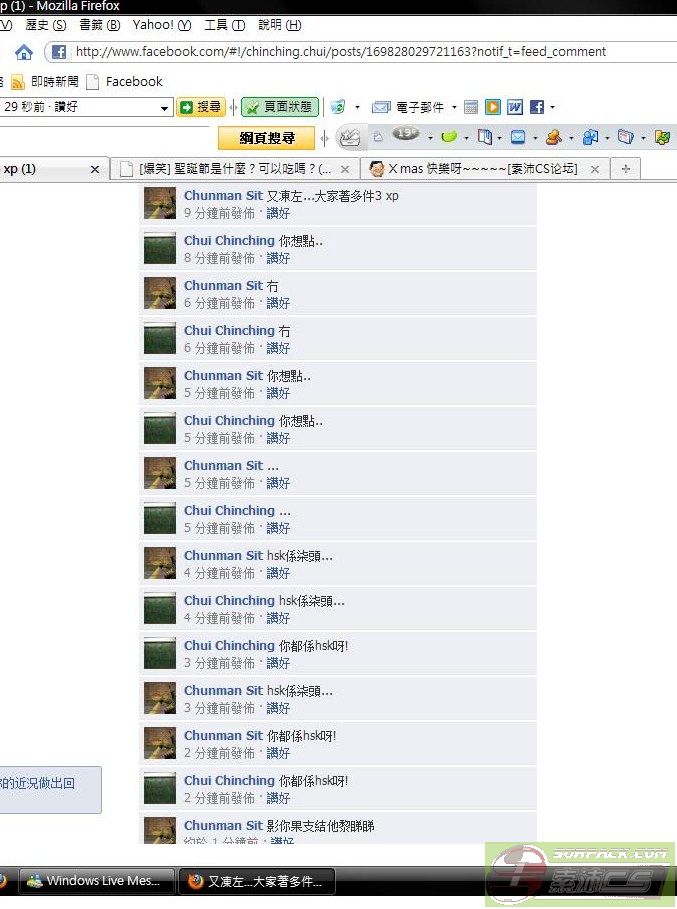The image size is (677, 909).
Task: Click the orange media player toolbar icon
Action: coord(493,107)
